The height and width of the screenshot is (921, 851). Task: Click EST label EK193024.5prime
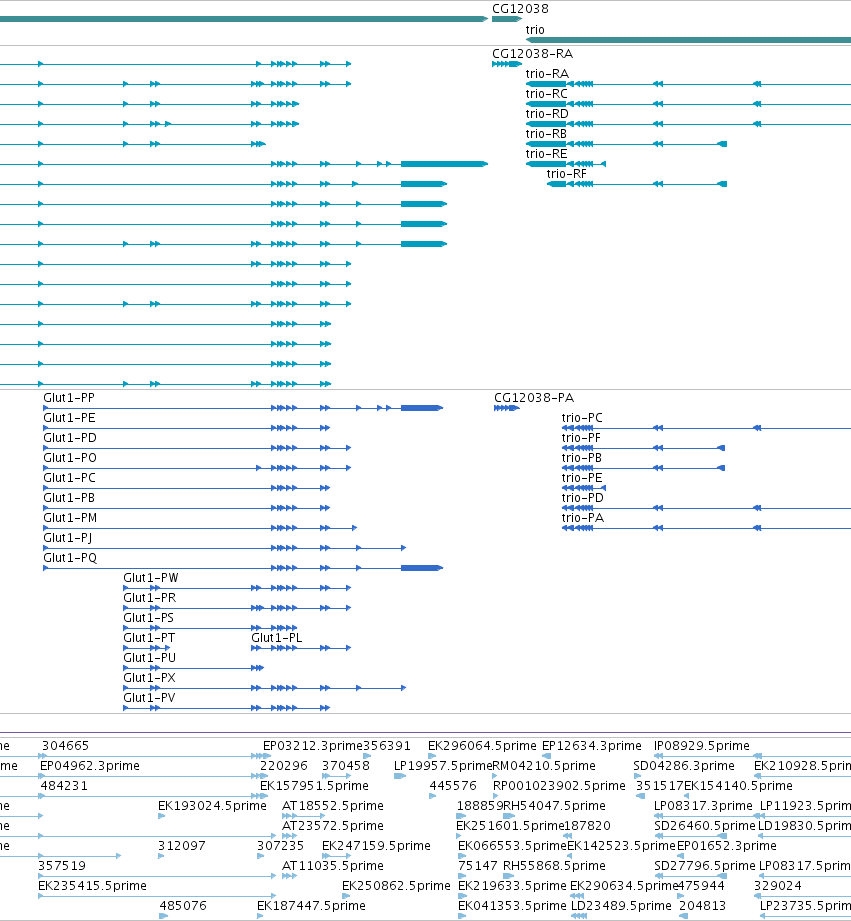tap(212, 805)
